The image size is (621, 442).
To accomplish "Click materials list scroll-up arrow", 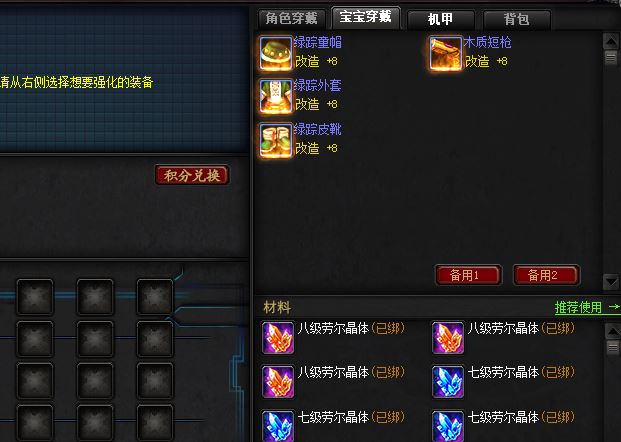I will pos(613,331).
